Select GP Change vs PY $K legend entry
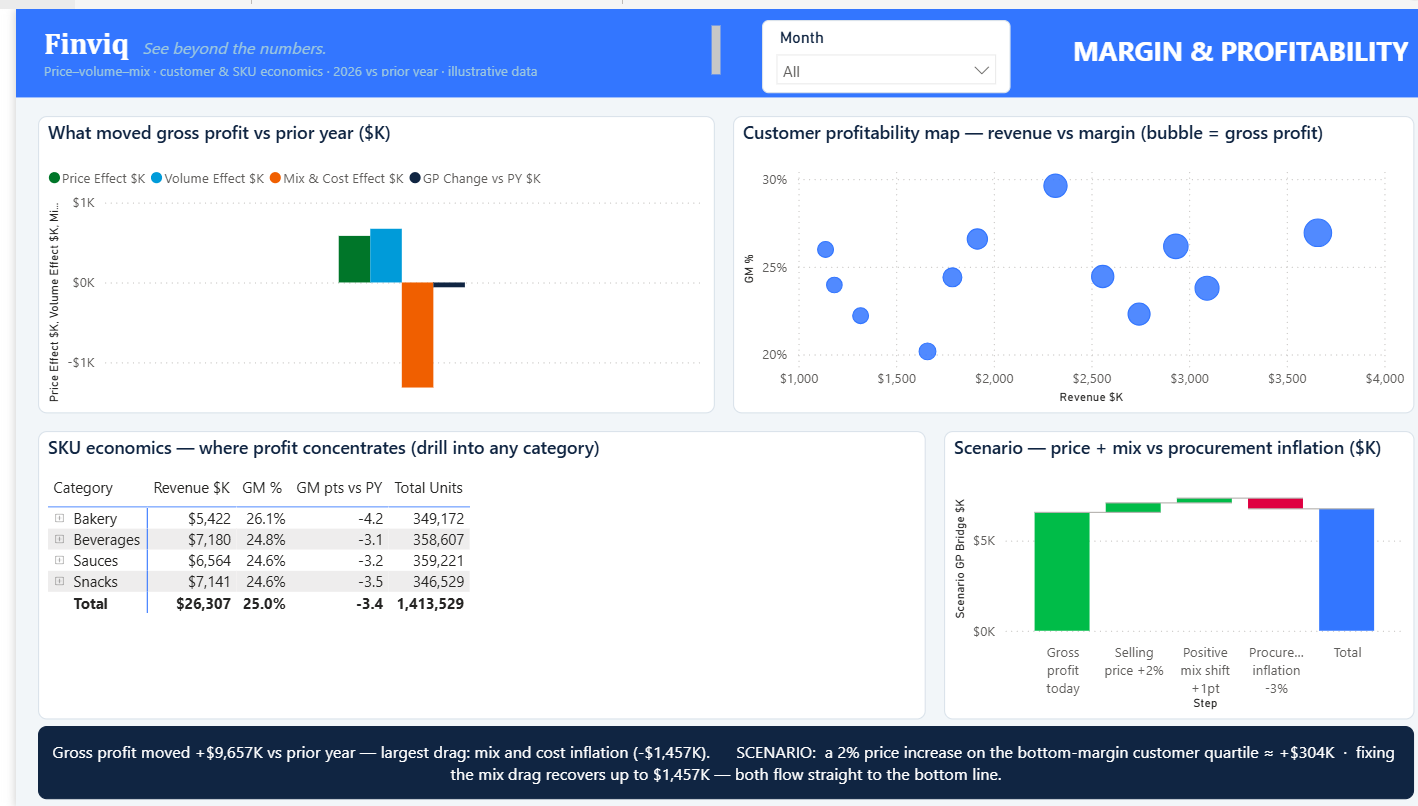 pyautogui.click(x=475, y=178)
